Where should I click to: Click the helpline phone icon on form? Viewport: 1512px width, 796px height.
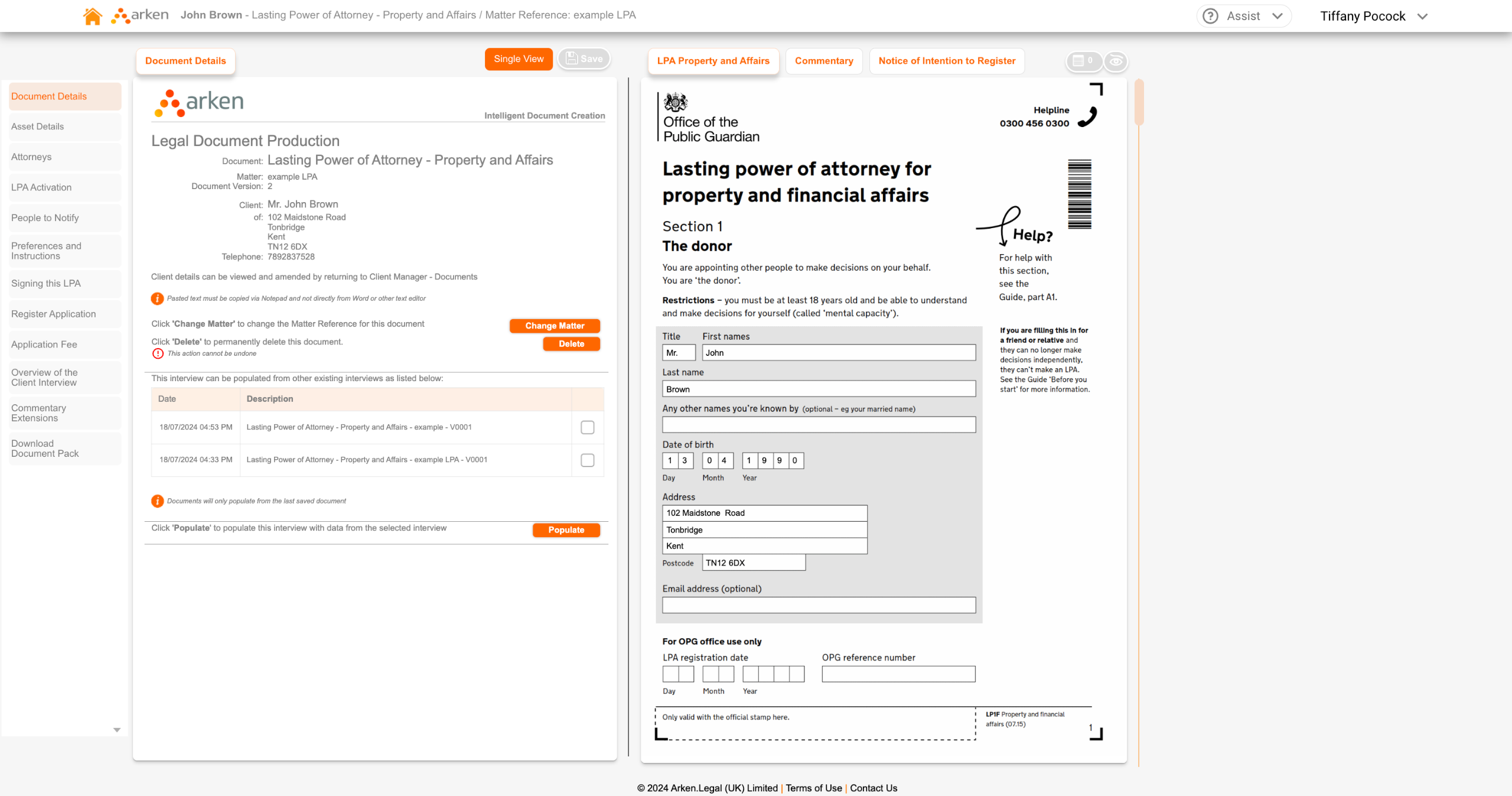pos(1087,116)
